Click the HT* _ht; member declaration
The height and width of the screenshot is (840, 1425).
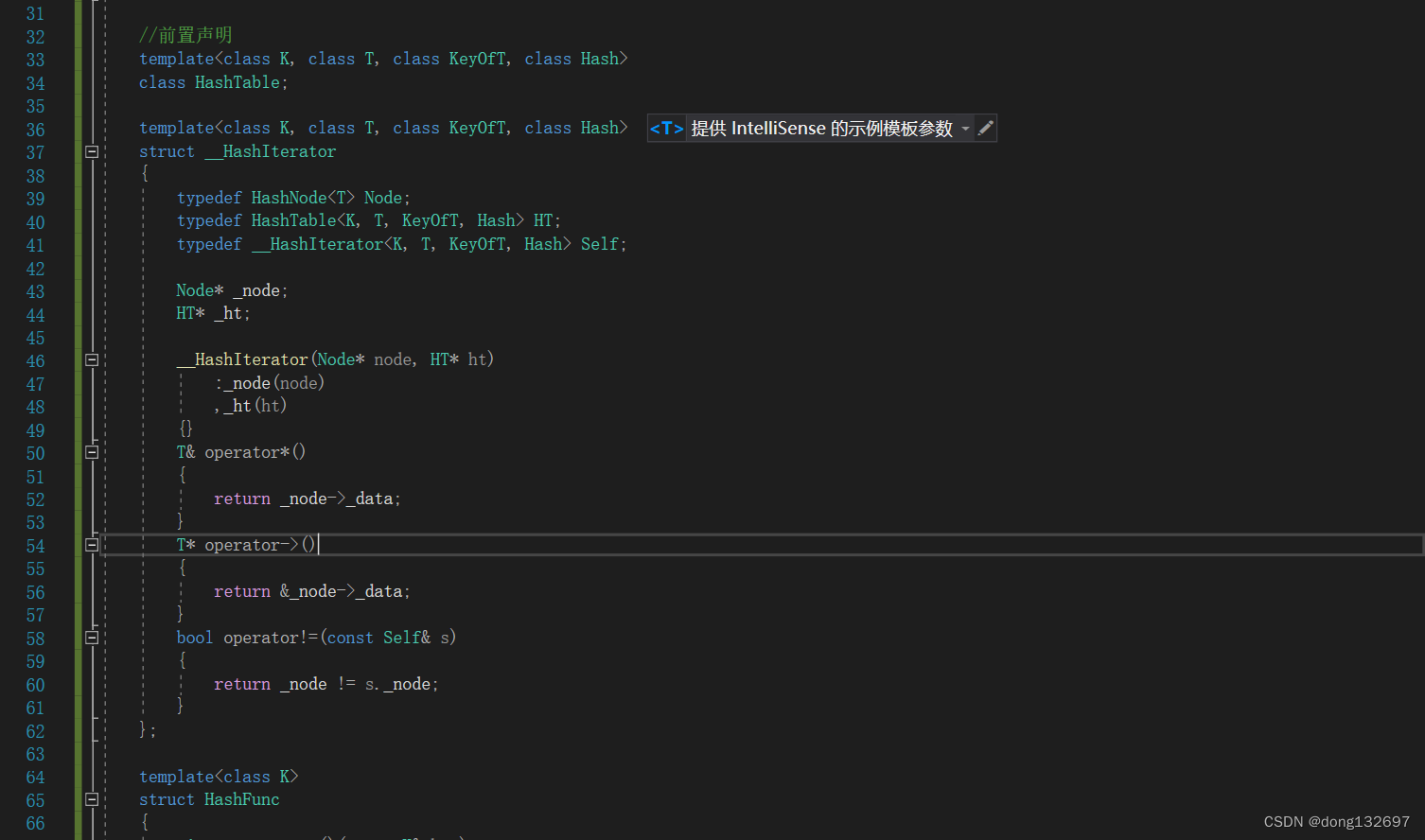click(x=213, y=313)
